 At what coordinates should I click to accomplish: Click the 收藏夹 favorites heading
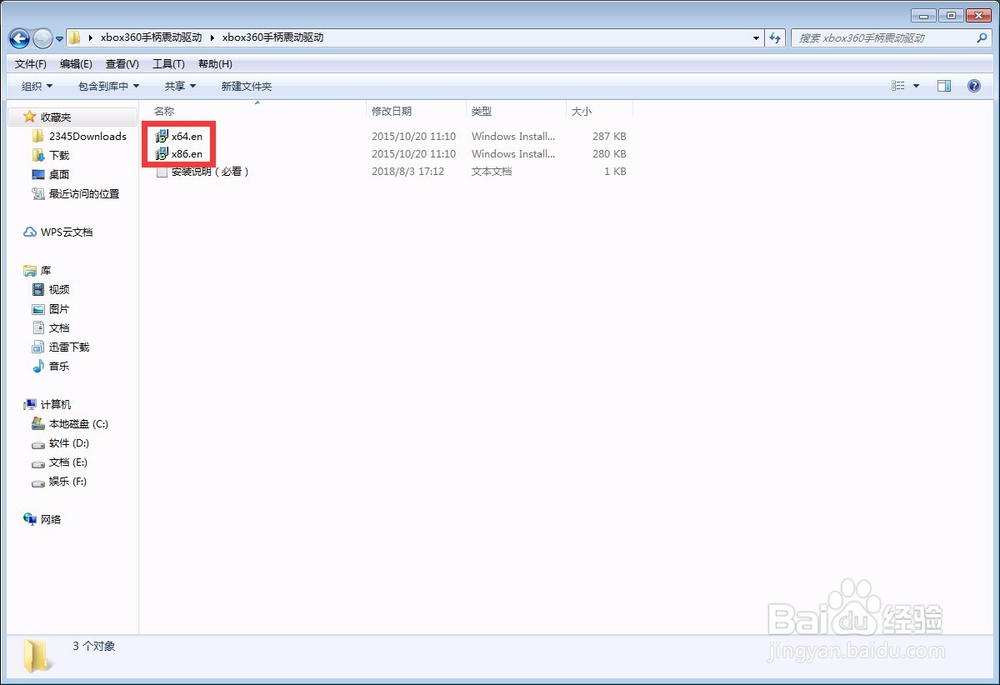[55, 117]
